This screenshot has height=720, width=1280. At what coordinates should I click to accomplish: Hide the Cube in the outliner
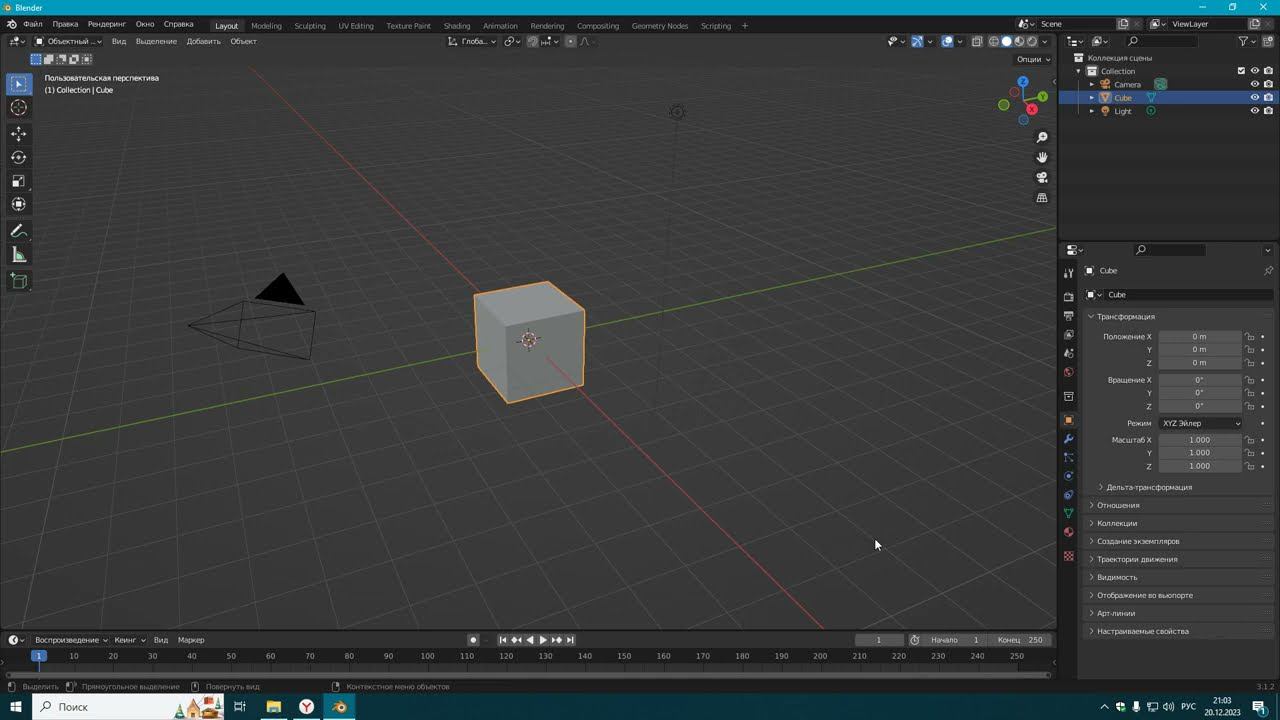coord(1254,98)
